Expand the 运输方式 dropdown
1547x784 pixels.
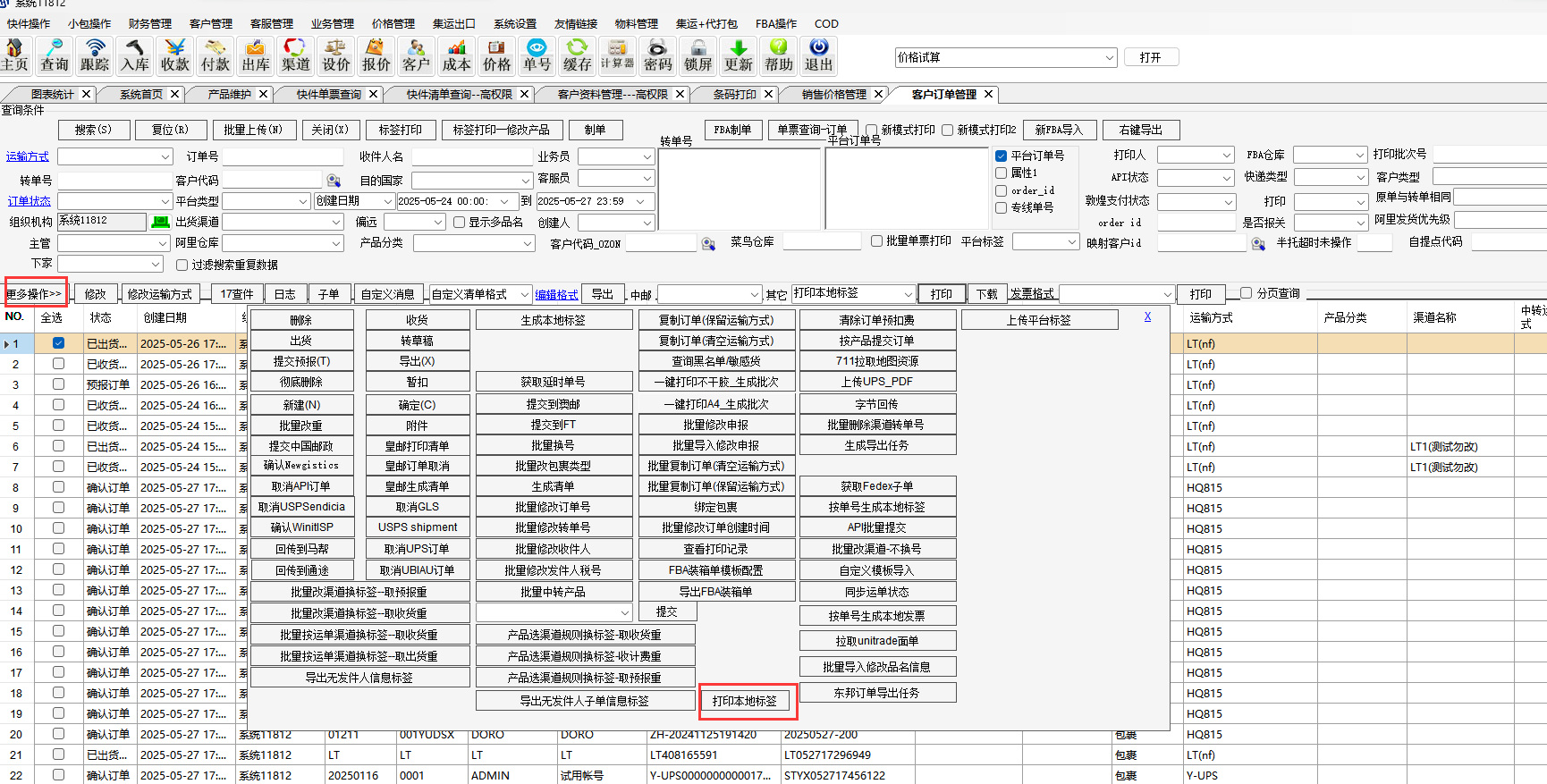(165, 156)
